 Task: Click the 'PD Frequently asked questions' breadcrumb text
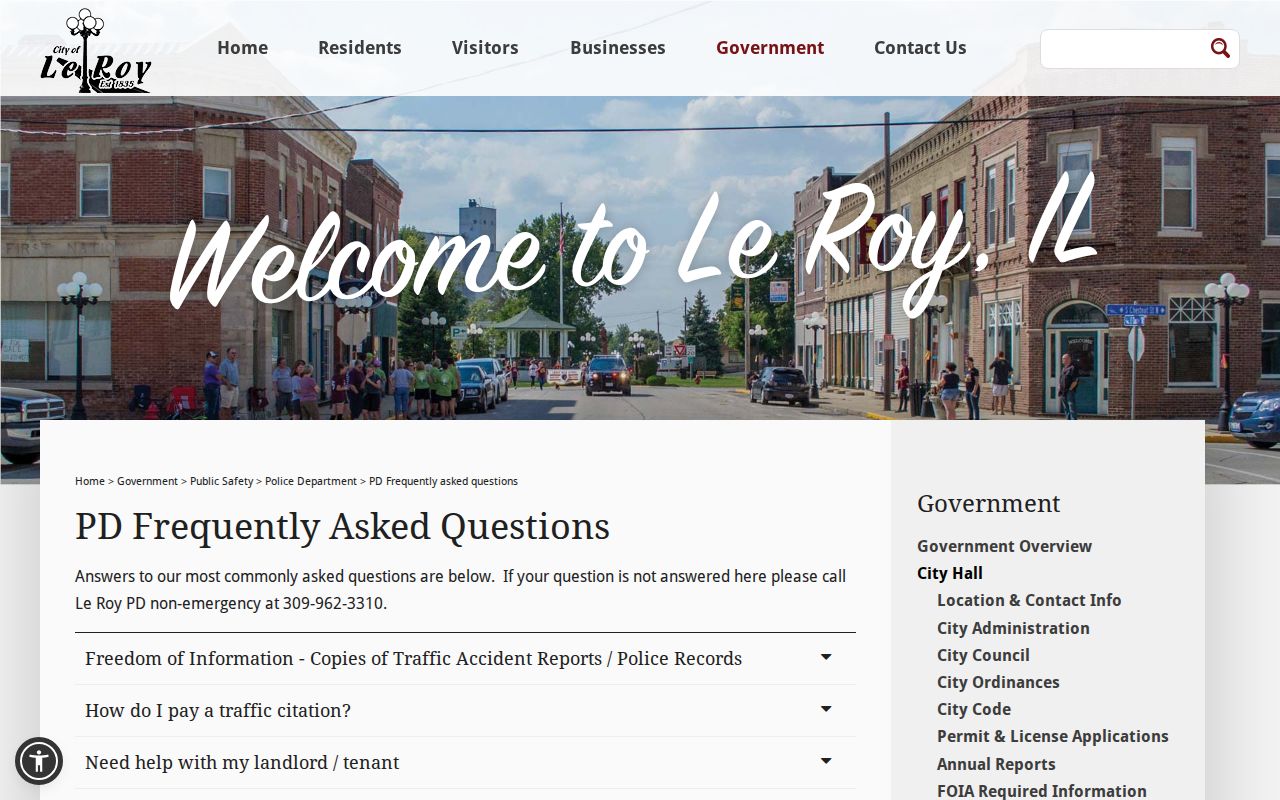click(443, 481)
